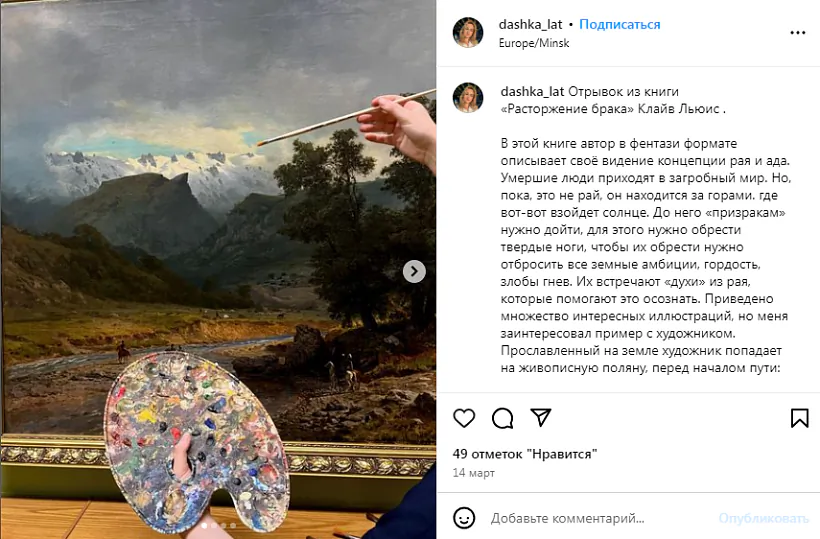The image size is (820, 539).
Task: Open emoji picker smiley icon
Action: click(464, 518)
